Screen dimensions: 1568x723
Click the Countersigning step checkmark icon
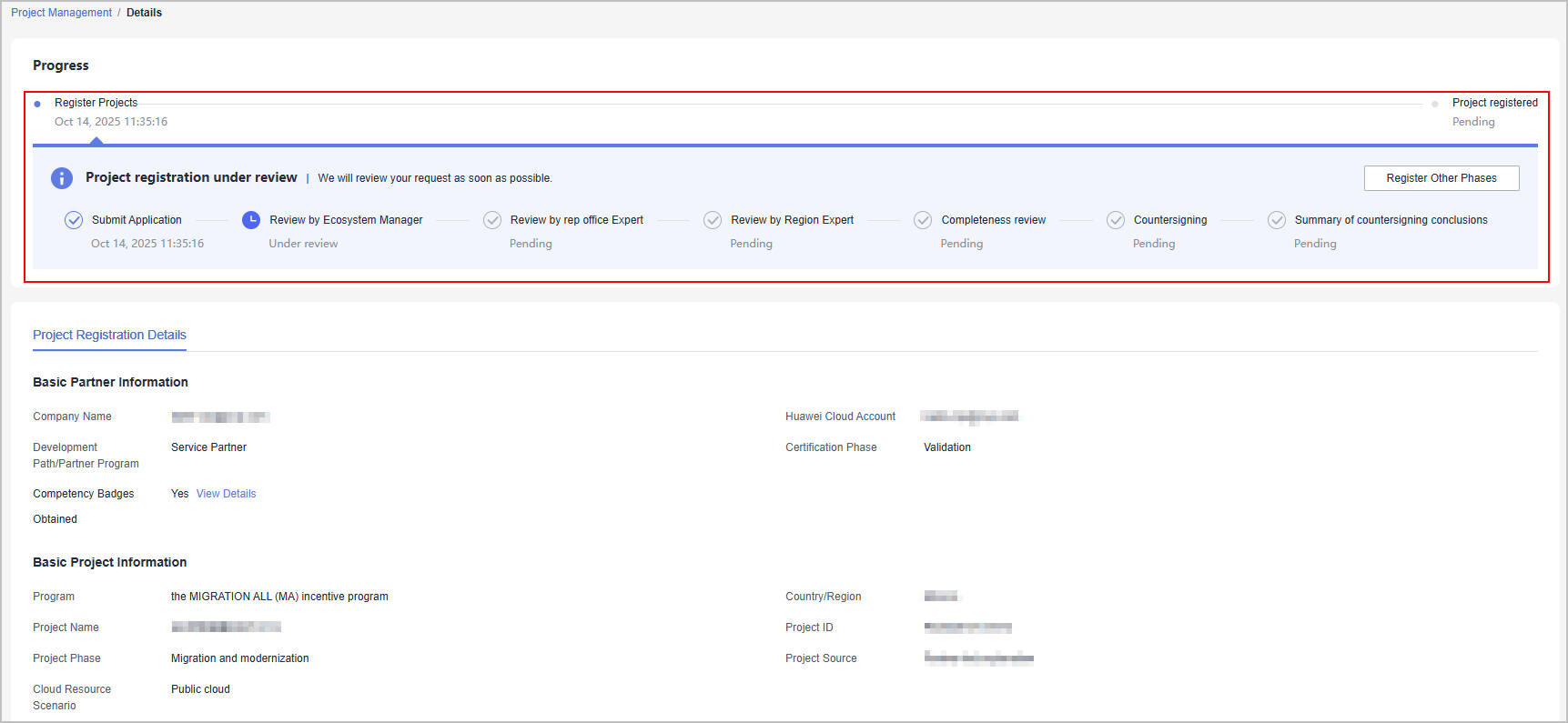click(x=1116, y=220)
